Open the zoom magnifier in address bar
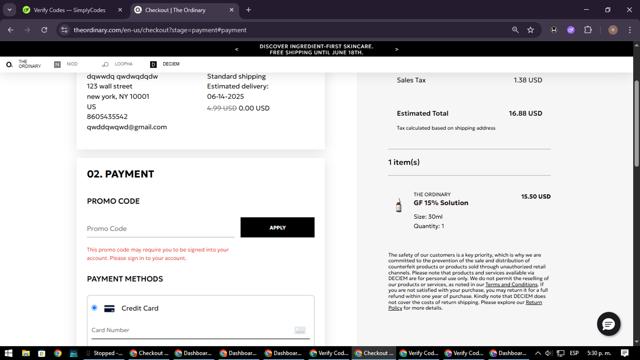This screenshot has height=360, width=640. pos(515,30)
